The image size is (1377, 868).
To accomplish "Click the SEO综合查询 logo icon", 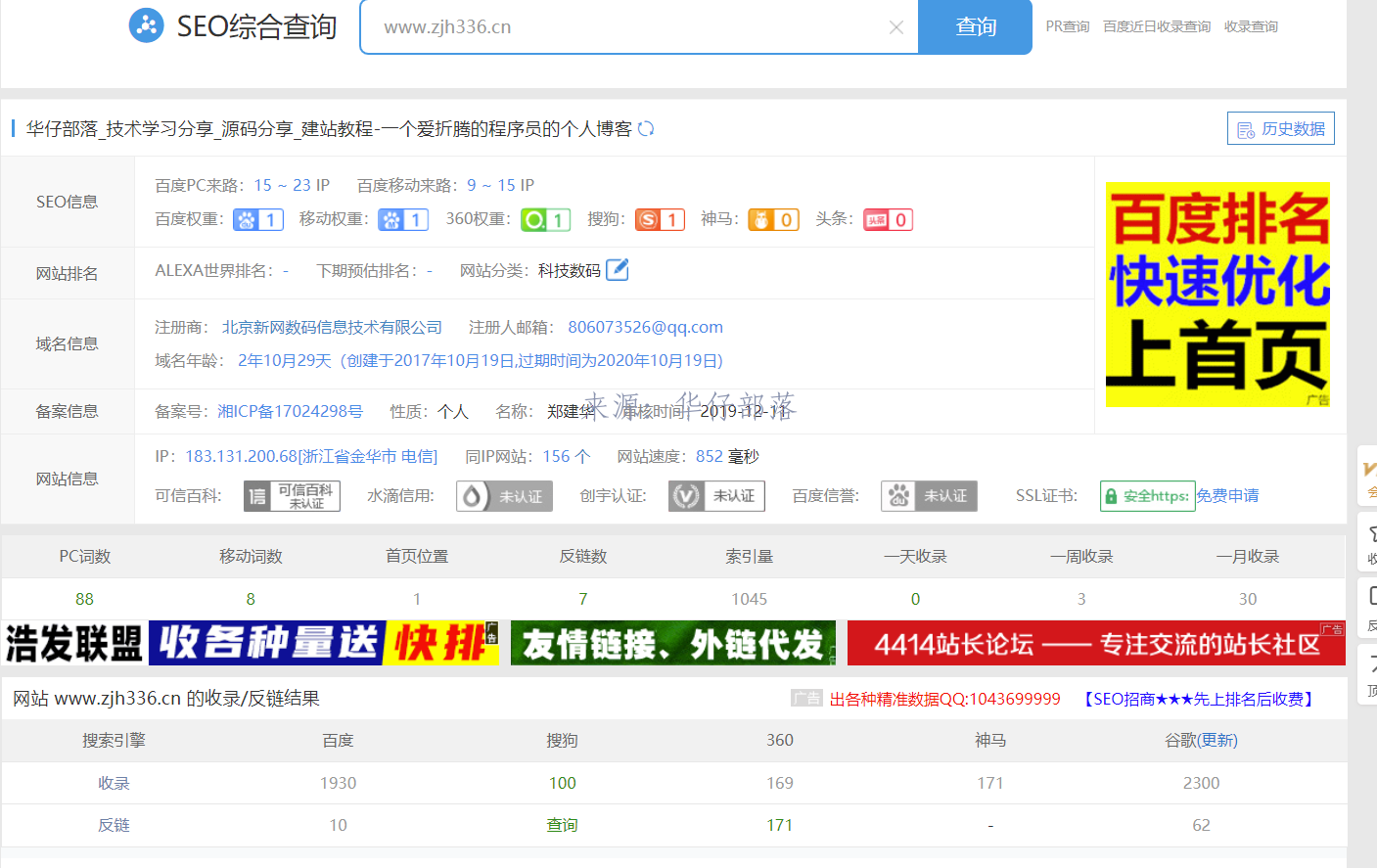I will point(147,25).
